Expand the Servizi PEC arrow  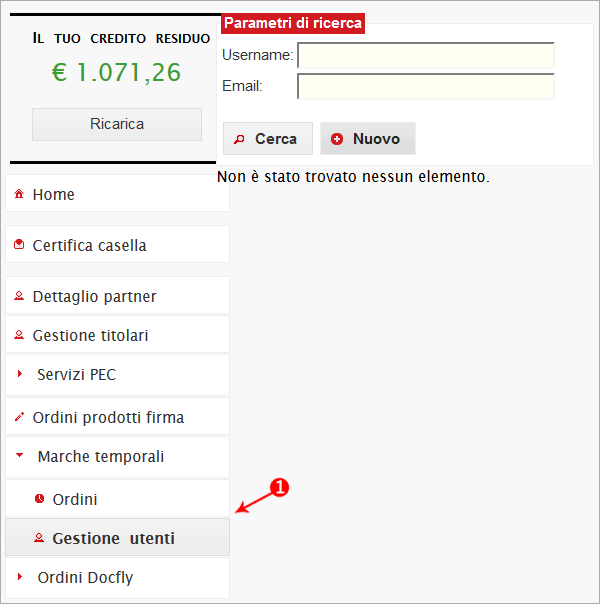(x=20, y=374)
